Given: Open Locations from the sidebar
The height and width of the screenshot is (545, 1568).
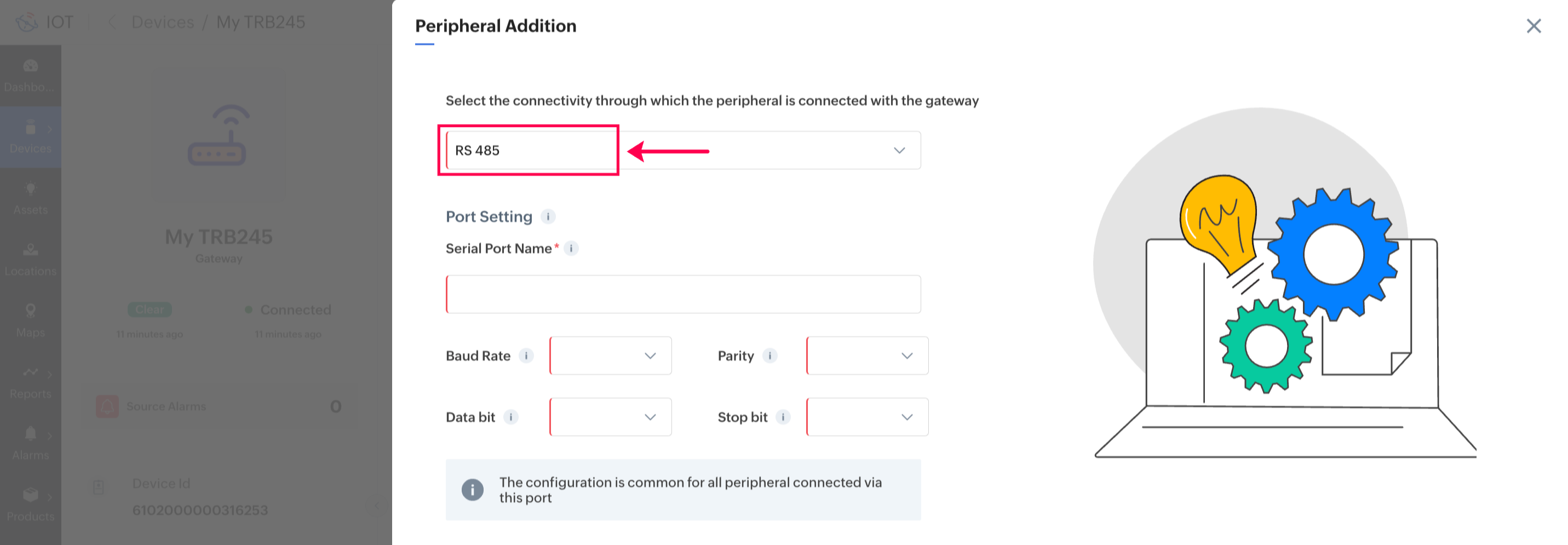Looking at the screenshot, I should point(31,260).
